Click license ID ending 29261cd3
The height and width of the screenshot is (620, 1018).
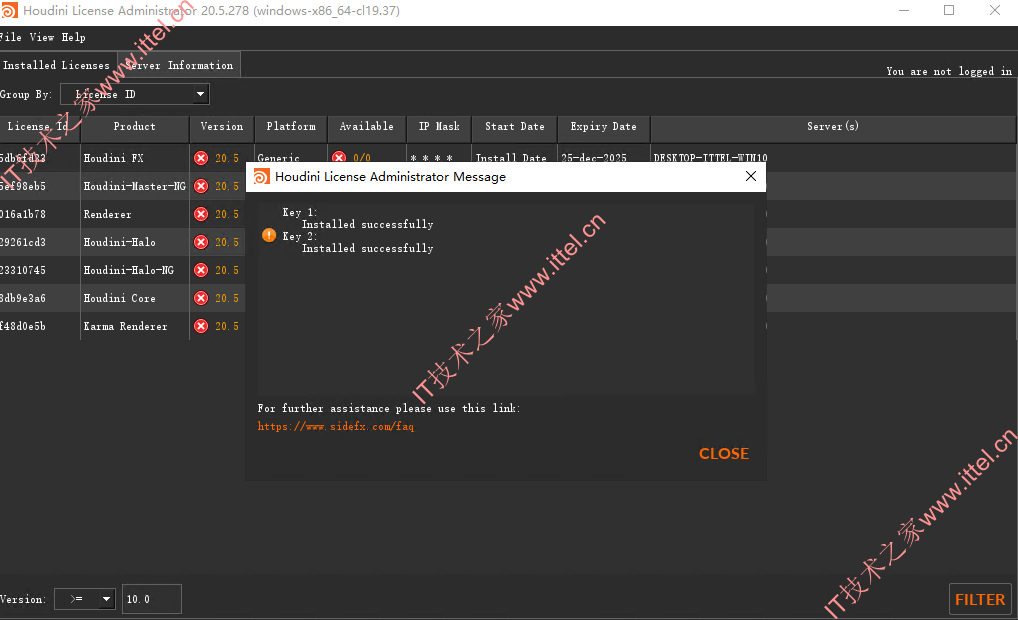pos(23,242)
